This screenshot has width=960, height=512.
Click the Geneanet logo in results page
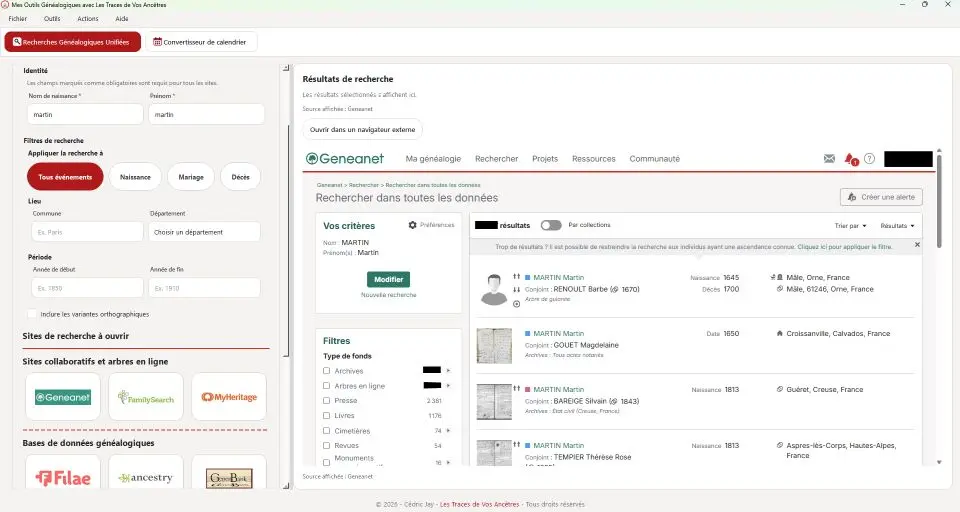point(345,159)
